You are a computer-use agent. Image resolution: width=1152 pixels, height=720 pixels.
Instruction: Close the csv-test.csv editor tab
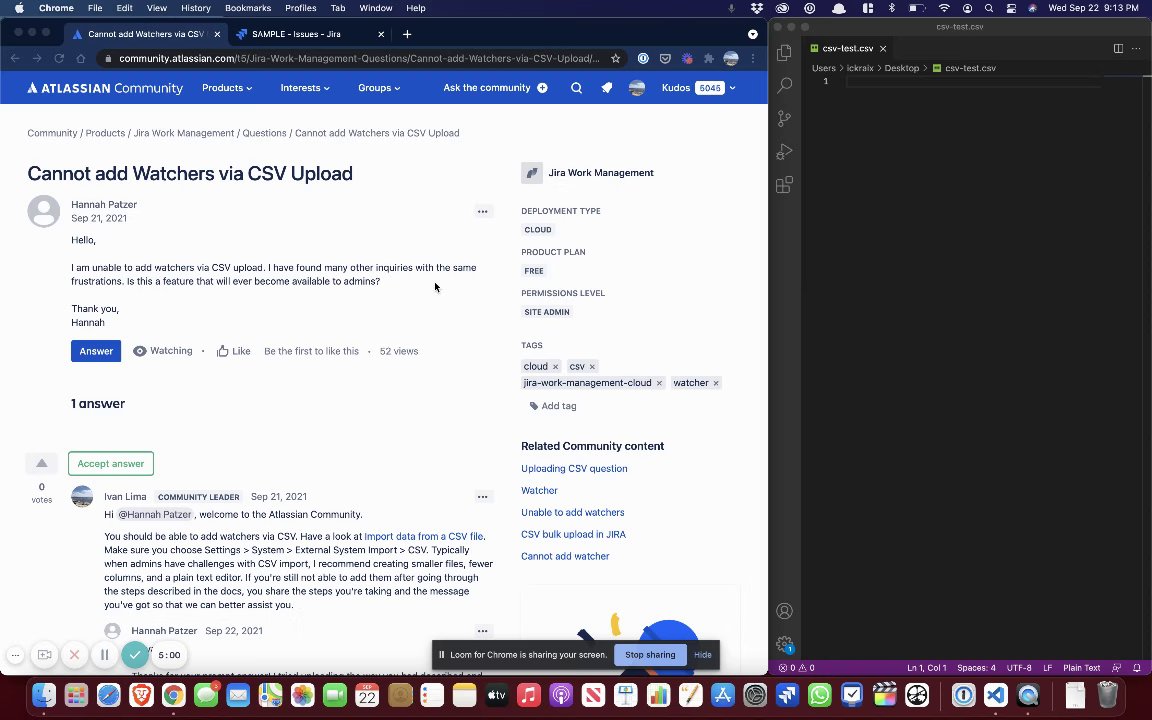click(x=883, y=48)
